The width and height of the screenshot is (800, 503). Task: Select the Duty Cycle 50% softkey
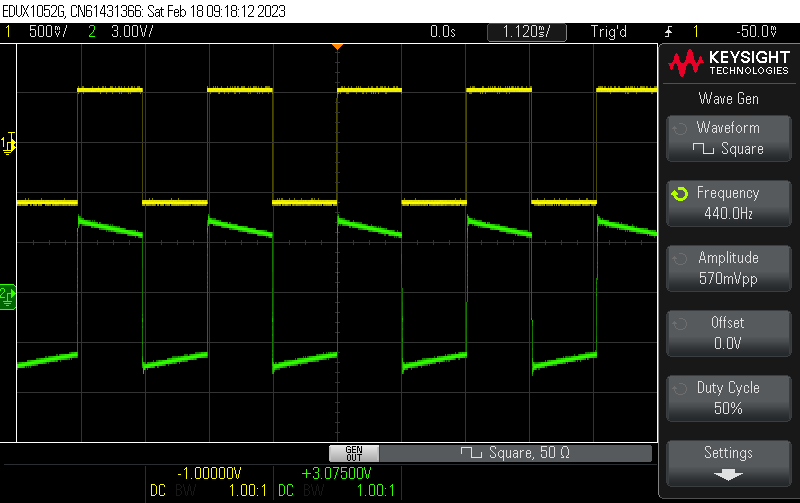(729, 398)
